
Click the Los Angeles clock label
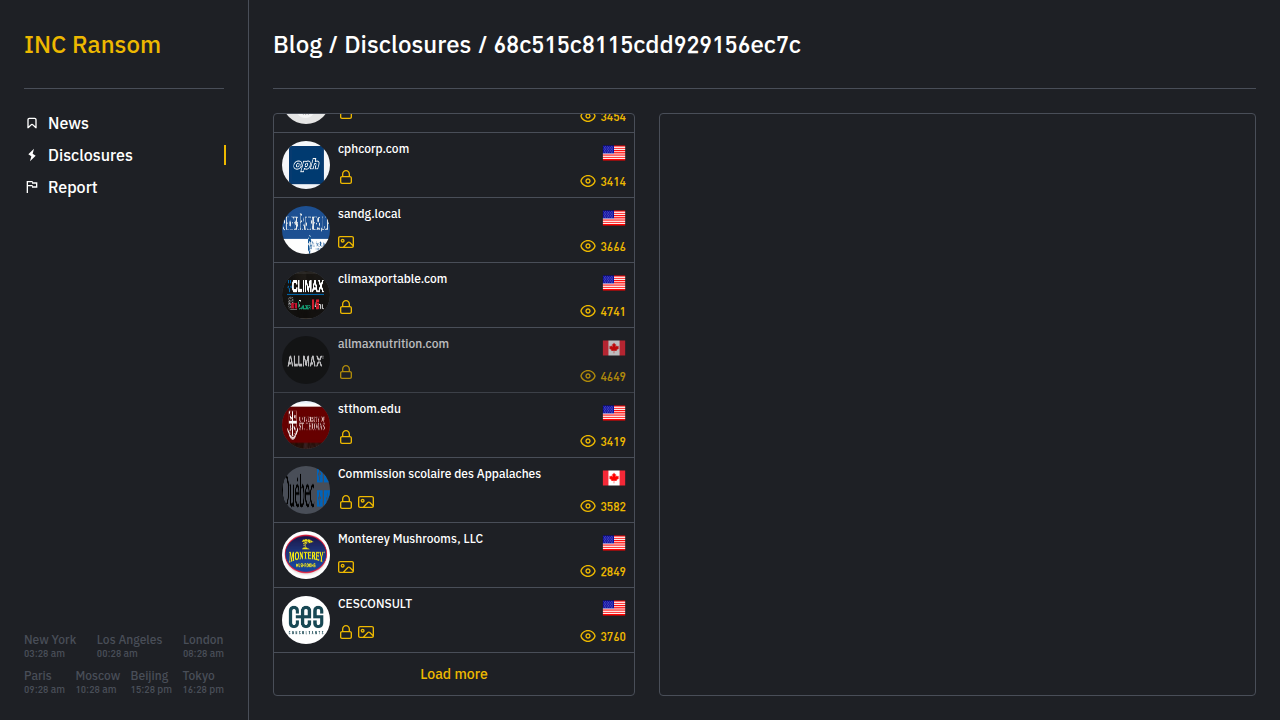129,640
